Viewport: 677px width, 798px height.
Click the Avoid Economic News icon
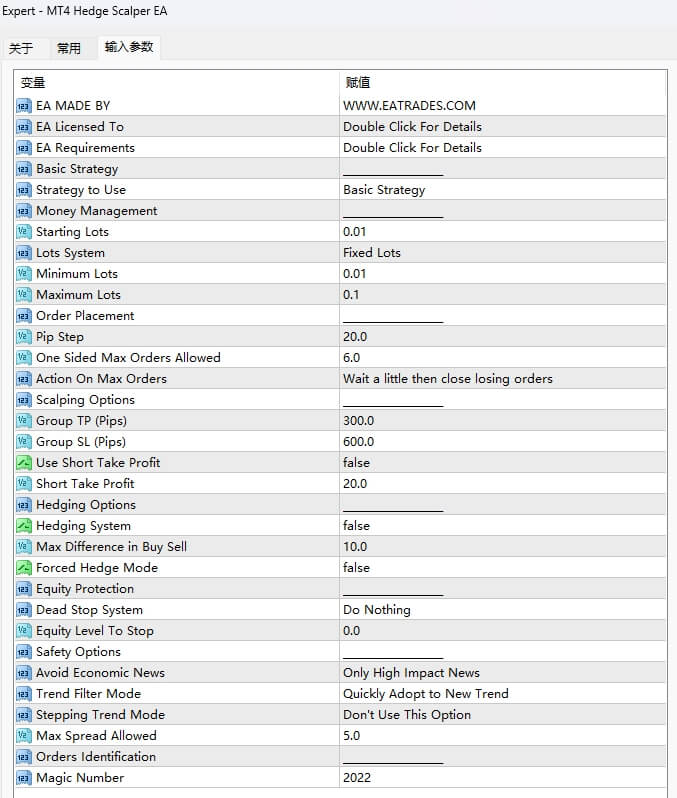coord(24,673)
